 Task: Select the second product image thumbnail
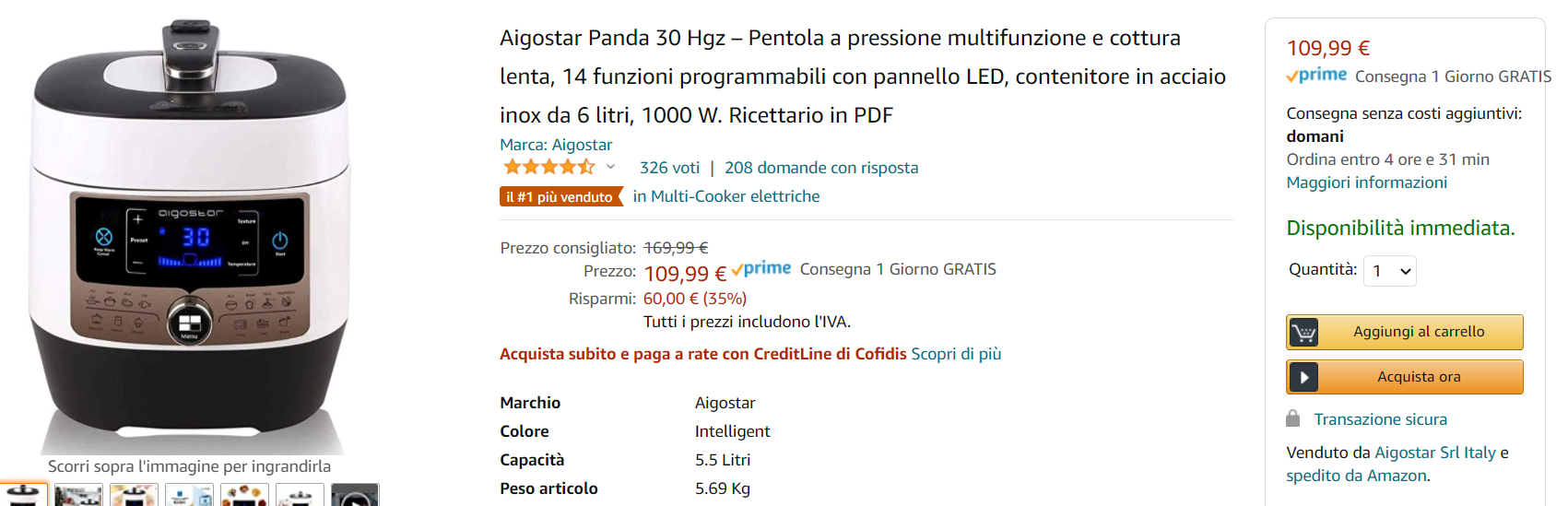(x=78, y=496)
